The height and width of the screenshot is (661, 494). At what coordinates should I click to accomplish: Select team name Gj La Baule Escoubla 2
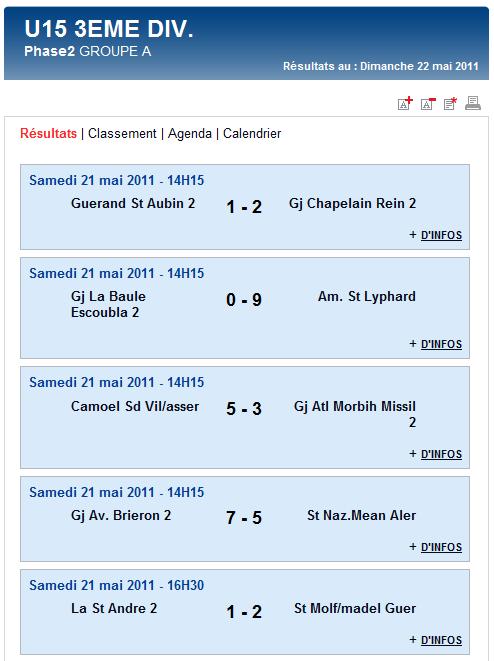pos(108,304)
